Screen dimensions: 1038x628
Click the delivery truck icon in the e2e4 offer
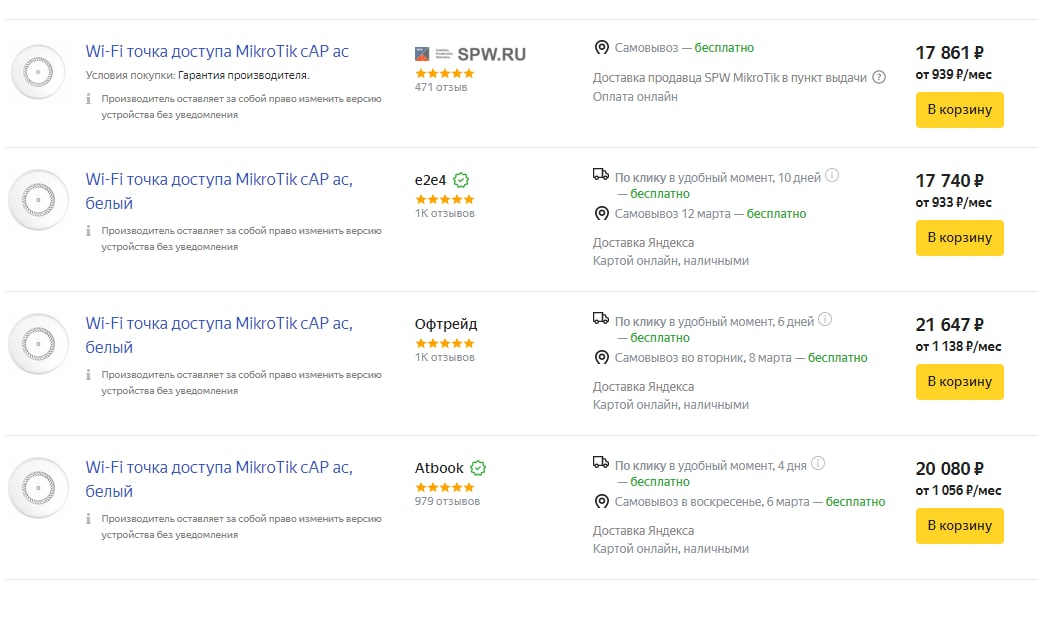600,175
